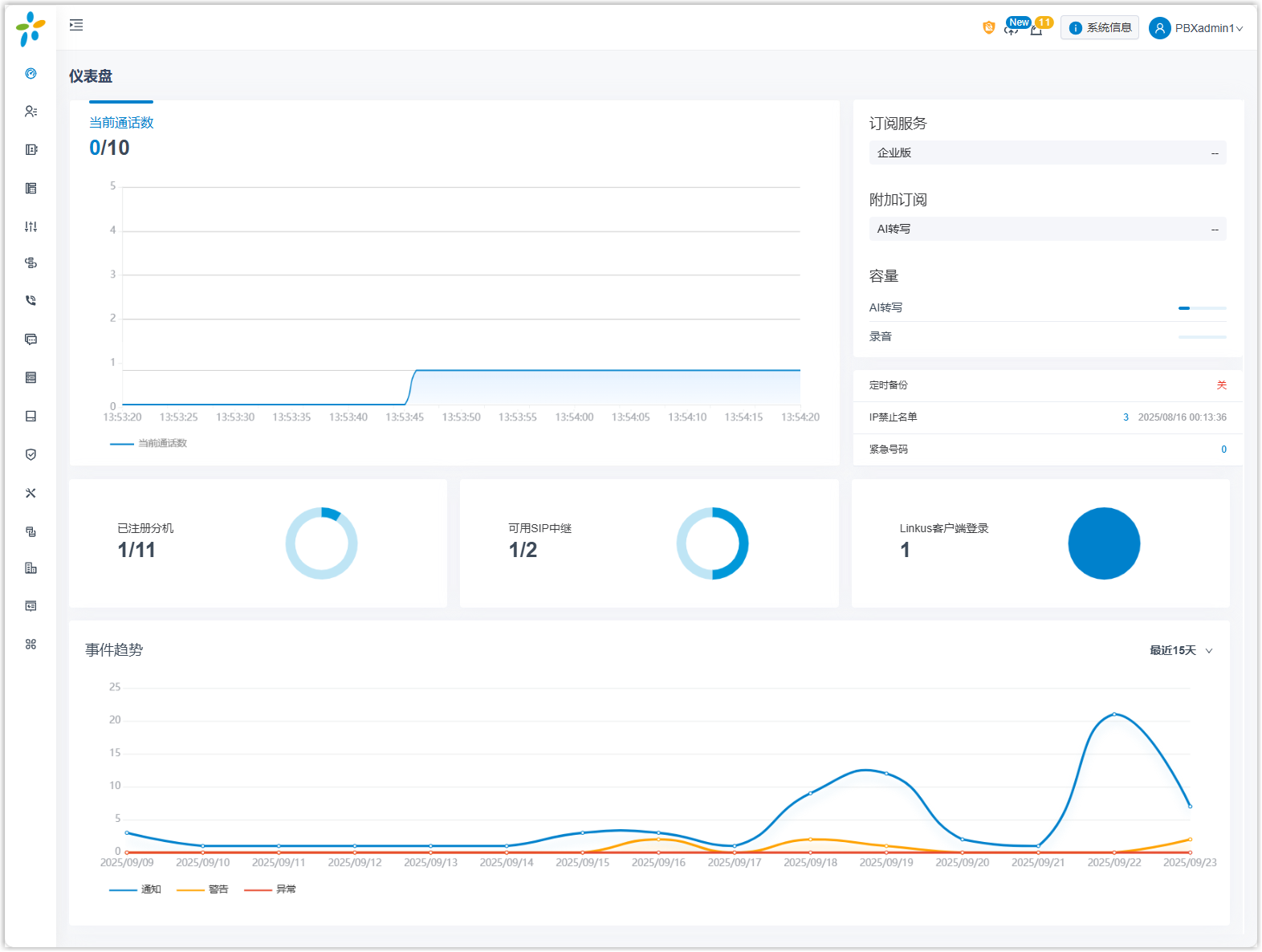Toggle 警告 series in event trend legend
Image resolution: width=1262 pixels, height=952 pixels.
click(x=203, y=889)
